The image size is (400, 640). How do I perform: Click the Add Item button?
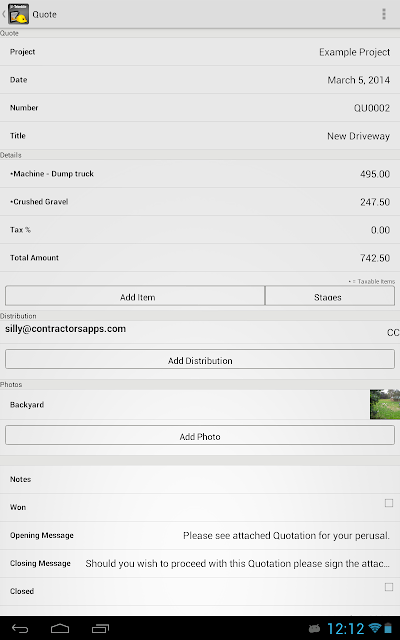pos(135,296)
